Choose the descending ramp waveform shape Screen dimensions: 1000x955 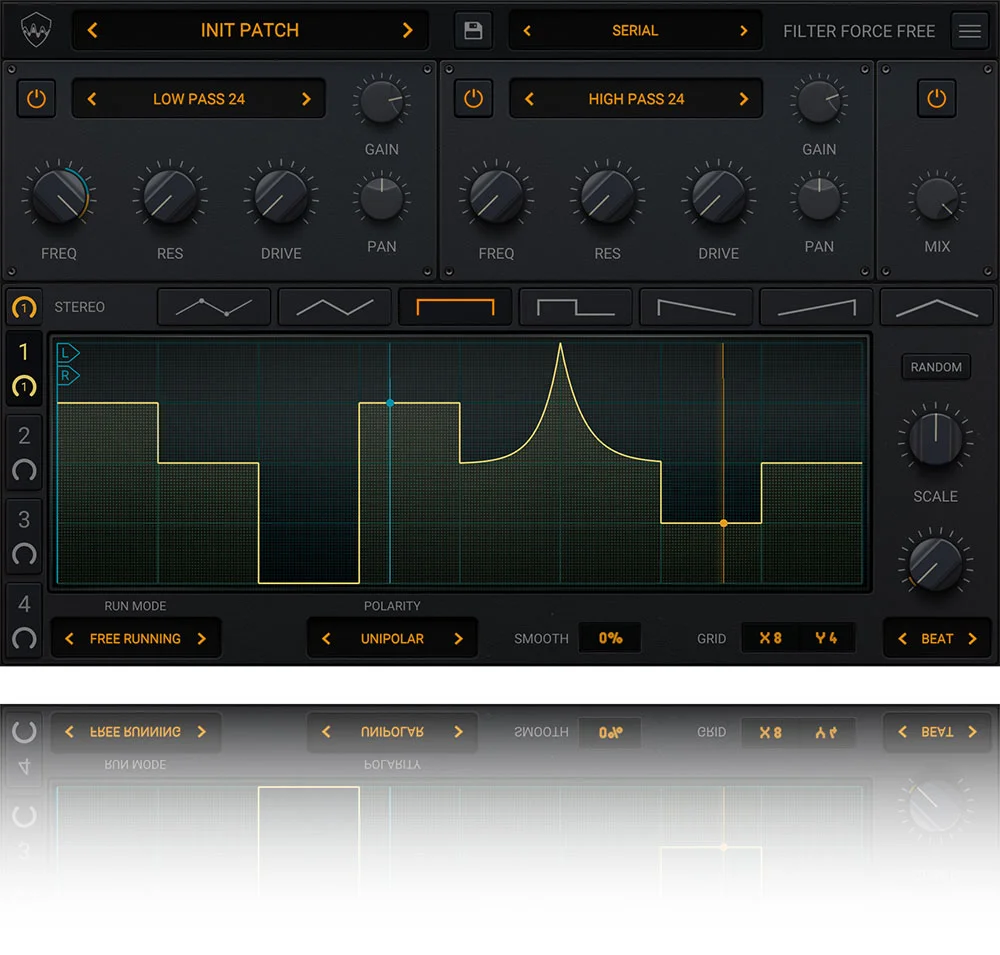click(x=696, y=307)
